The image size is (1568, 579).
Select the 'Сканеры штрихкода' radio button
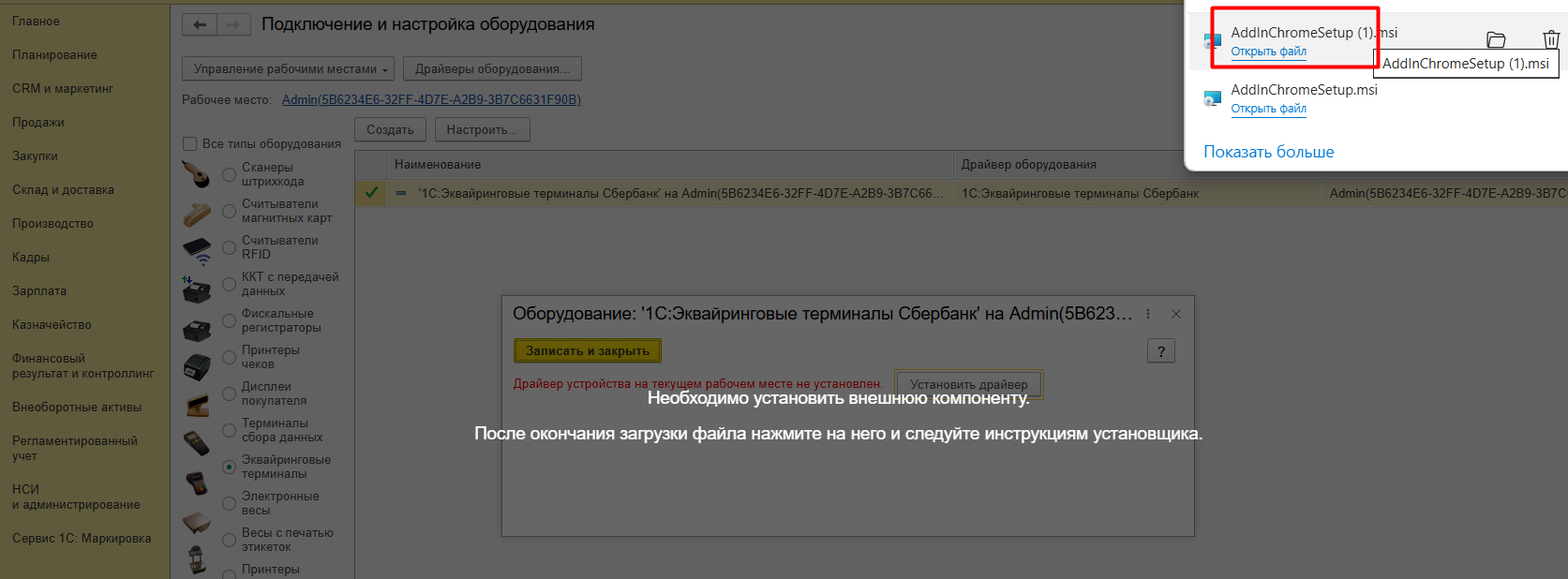click(229, 174)
